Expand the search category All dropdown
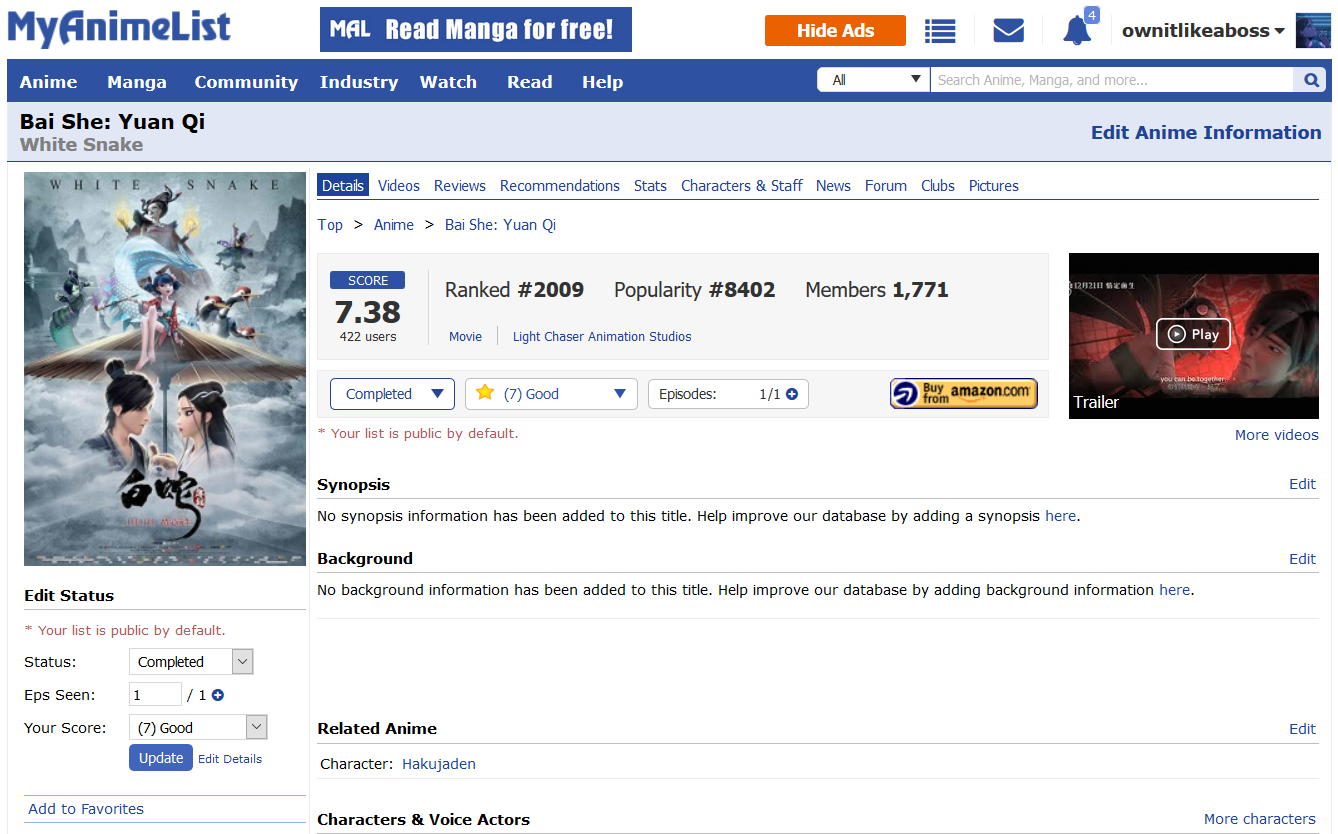The height and width of the screenshot is (834, 1338). pyautogui.click(x=874, y=80)
